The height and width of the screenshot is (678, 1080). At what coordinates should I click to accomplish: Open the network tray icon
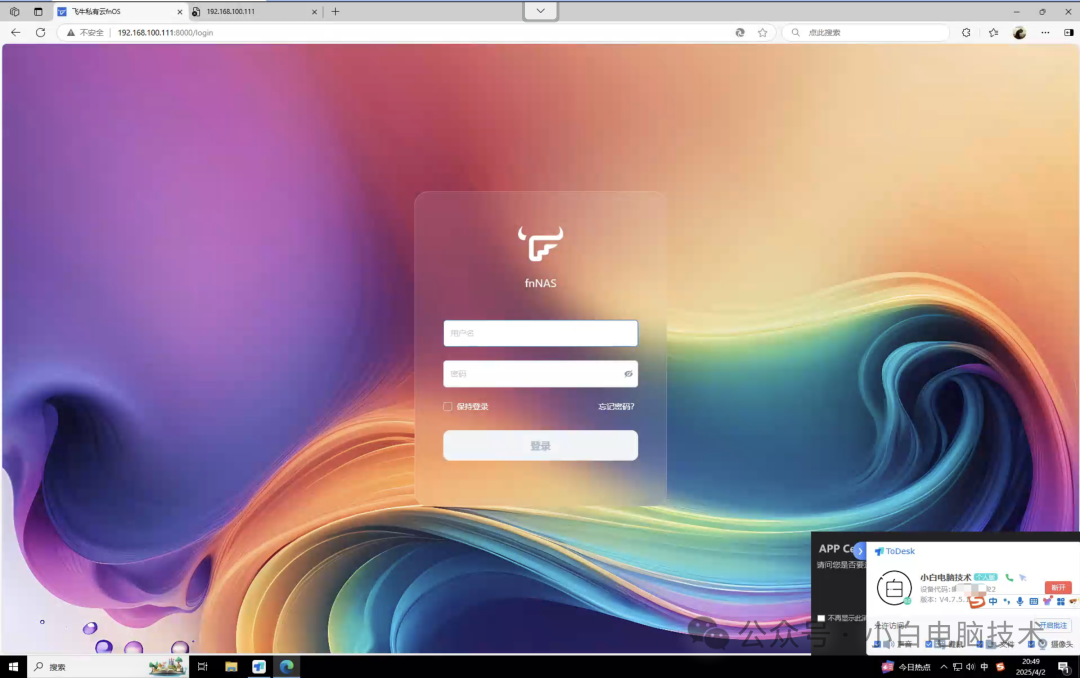(x=957, y=667)
